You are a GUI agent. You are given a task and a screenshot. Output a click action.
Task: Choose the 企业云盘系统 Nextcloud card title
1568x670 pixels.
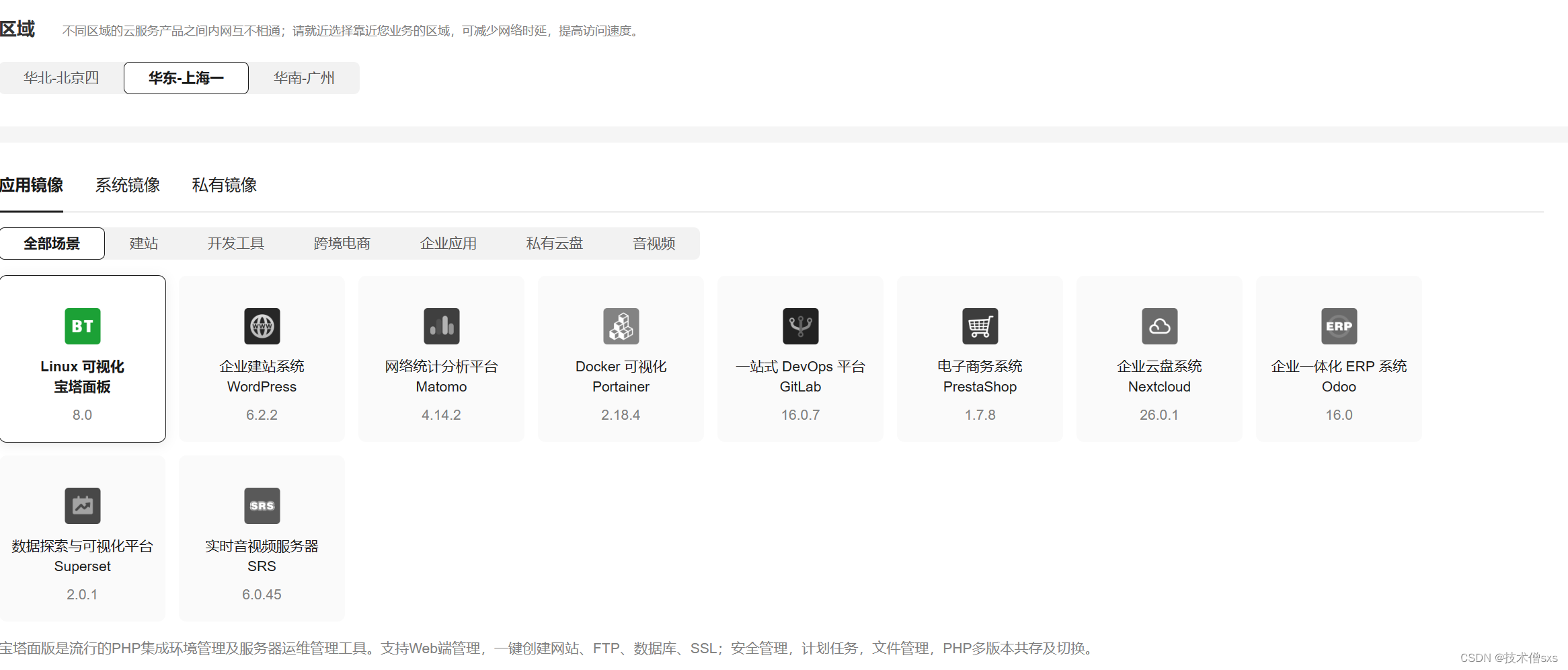1160,377
